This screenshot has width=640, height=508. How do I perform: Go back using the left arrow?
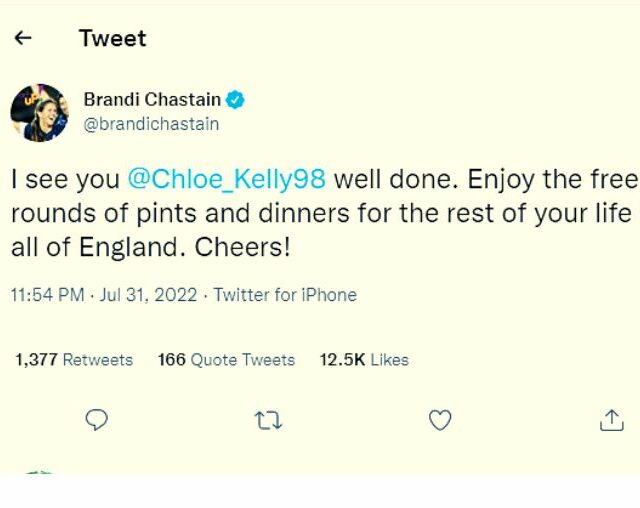[x=23, y=38]
